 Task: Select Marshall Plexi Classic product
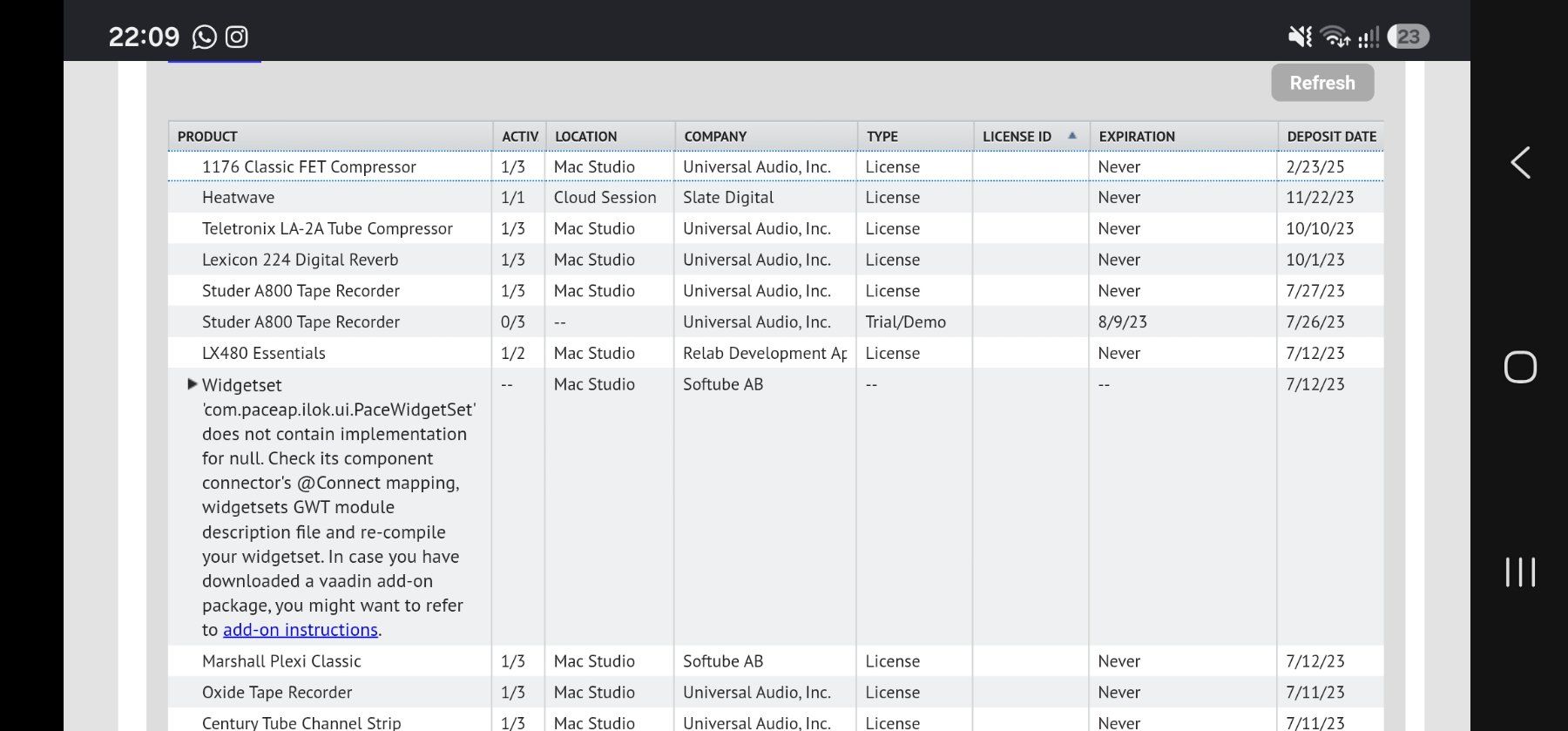pyautogui.click(x=281, y=661)
